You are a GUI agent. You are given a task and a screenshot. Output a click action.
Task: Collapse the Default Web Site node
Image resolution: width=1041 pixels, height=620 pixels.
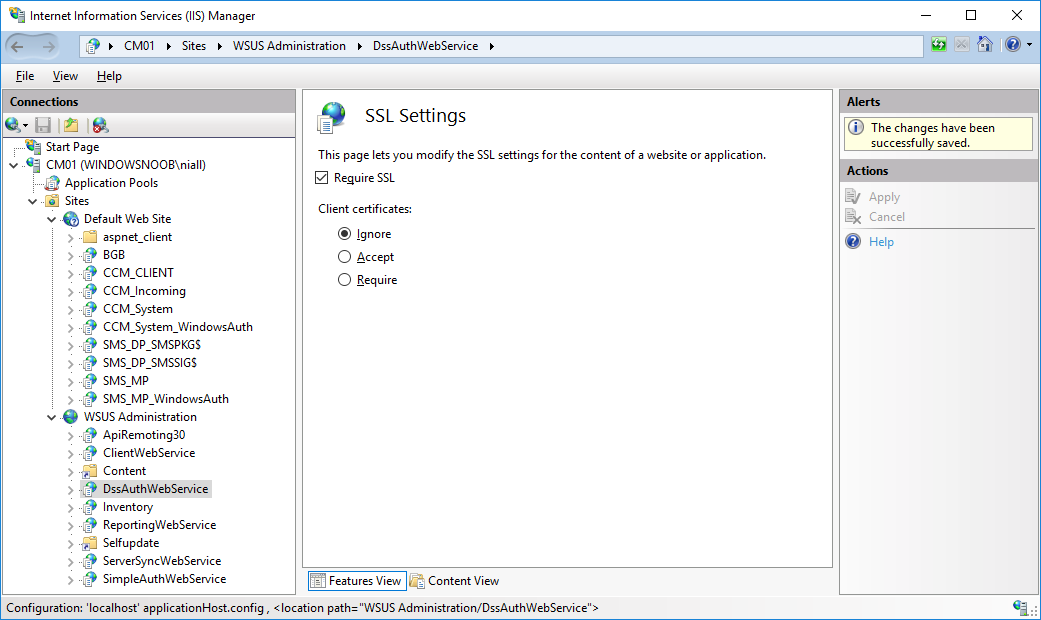[x=52, y=219]
